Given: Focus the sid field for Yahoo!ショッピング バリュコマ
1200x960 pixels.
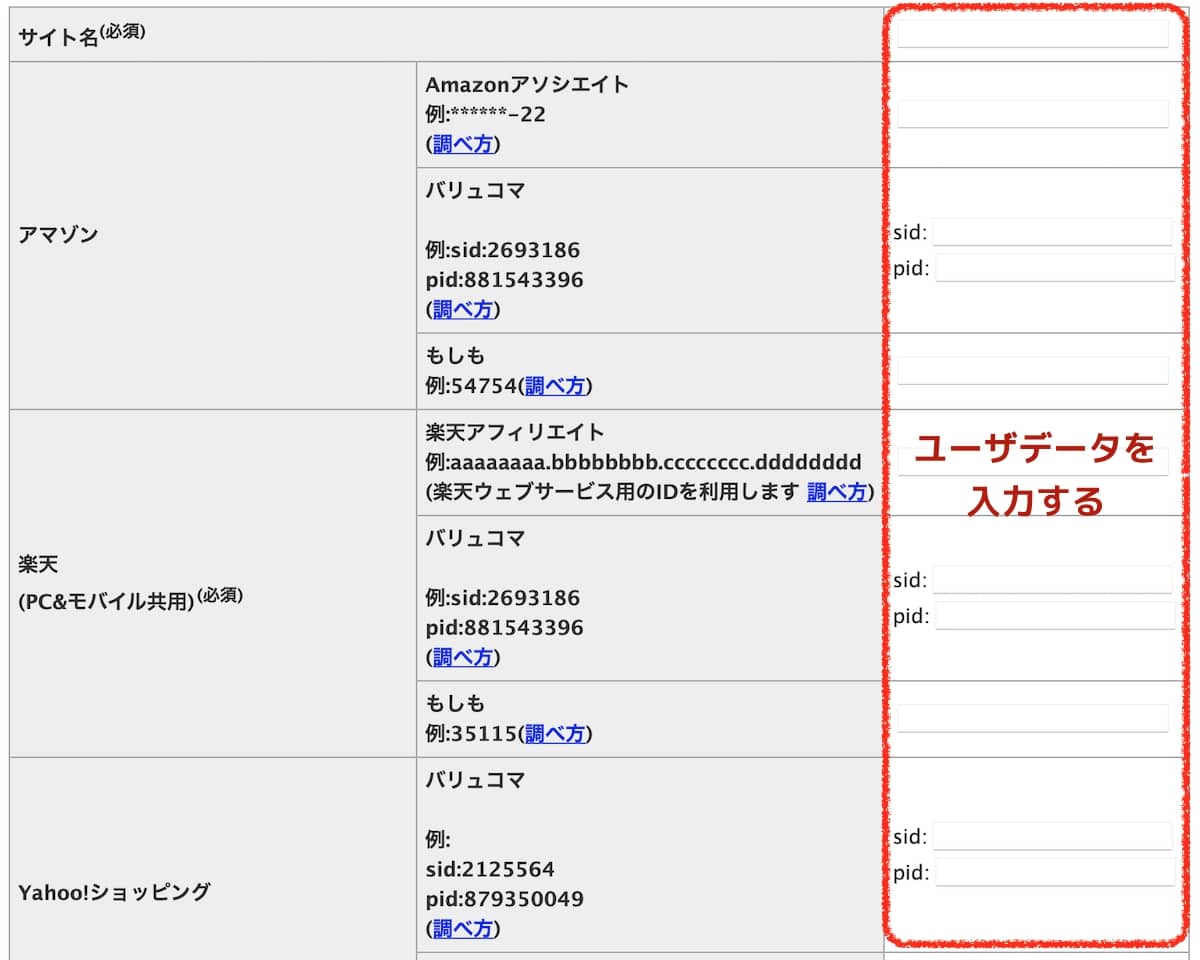Looking at the screenshot, I should pos(1052,836).
